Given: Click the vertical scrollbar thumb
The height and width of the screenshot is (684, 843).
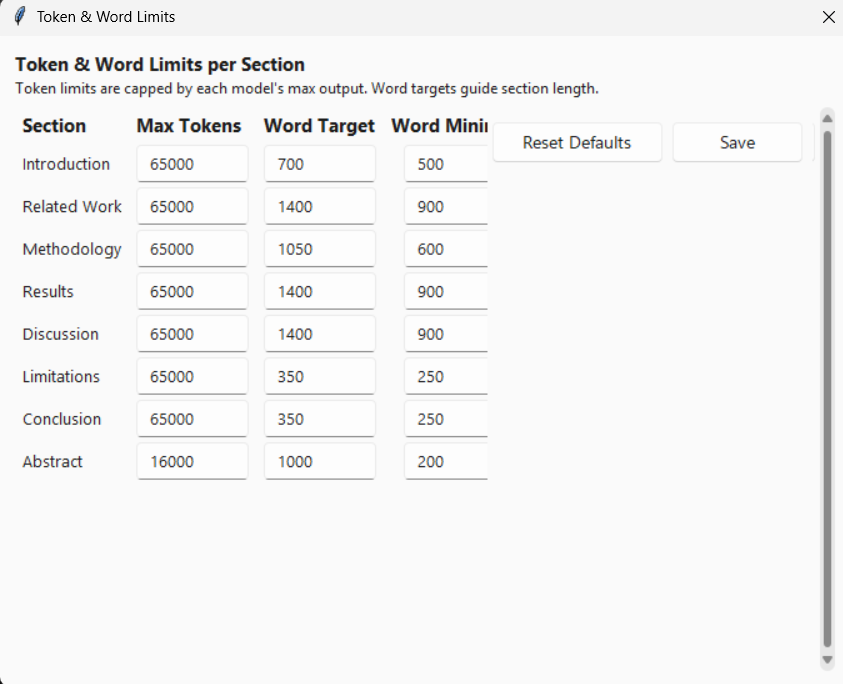Looking at the screenshot, I should (x=827, y=389).
